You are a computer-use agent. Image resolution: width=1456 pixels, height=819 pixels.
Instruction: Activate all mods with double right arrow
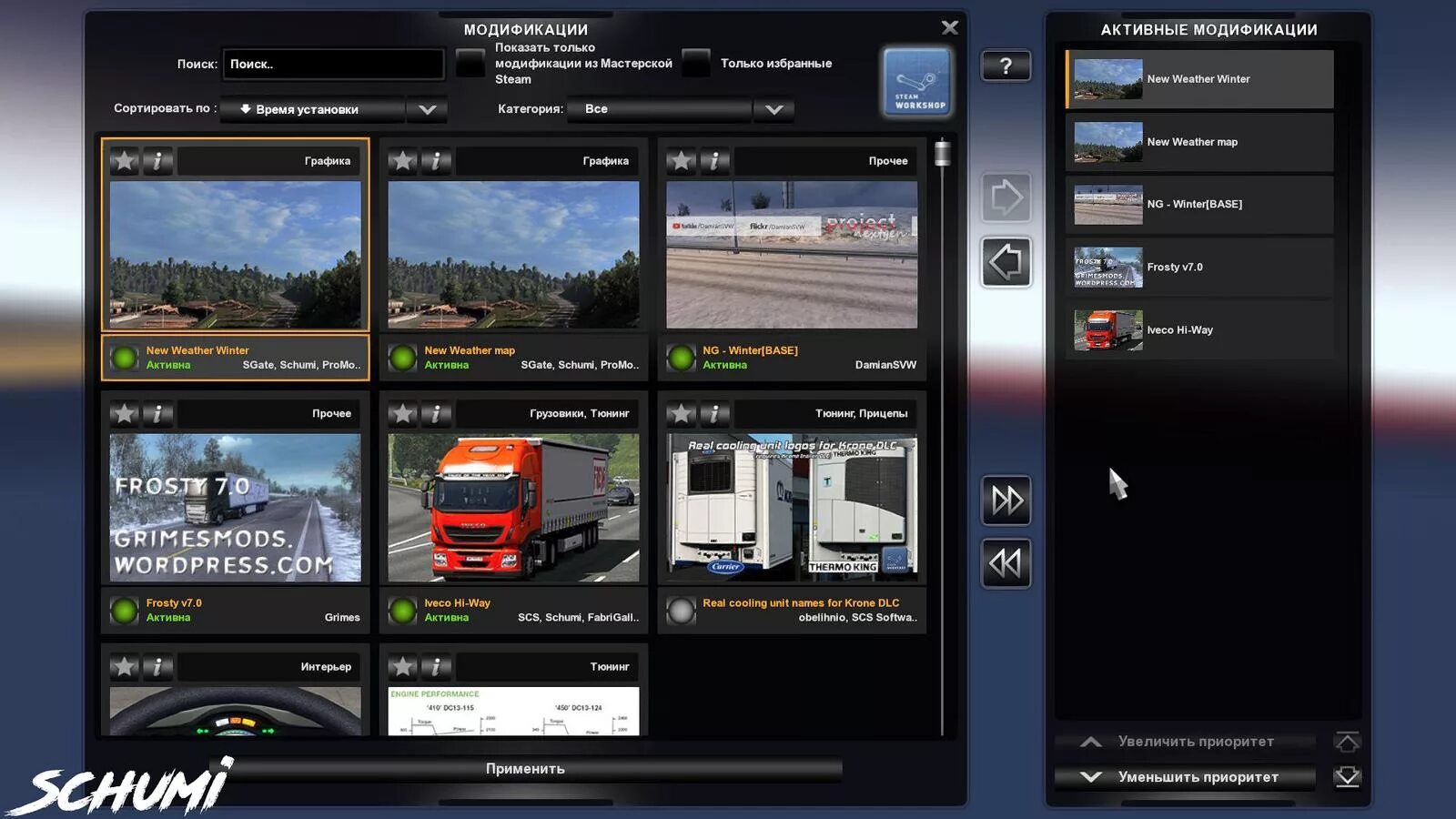pos(1006,500)
